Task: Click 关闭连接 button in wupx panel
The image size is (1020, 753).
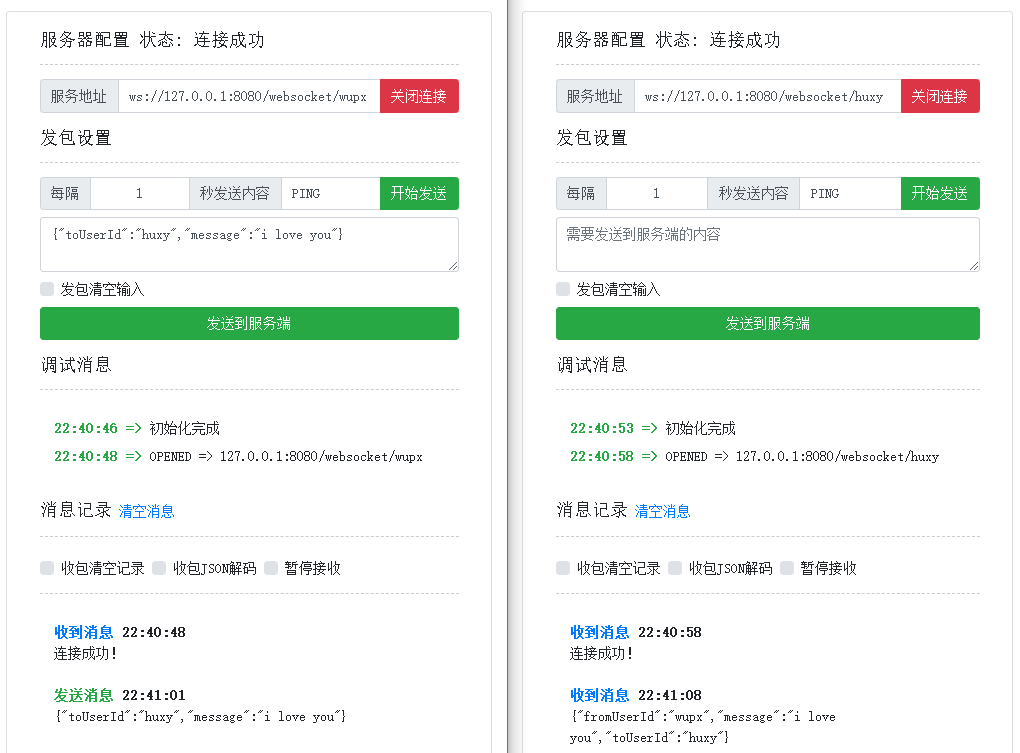Action: tap(419, 96)
